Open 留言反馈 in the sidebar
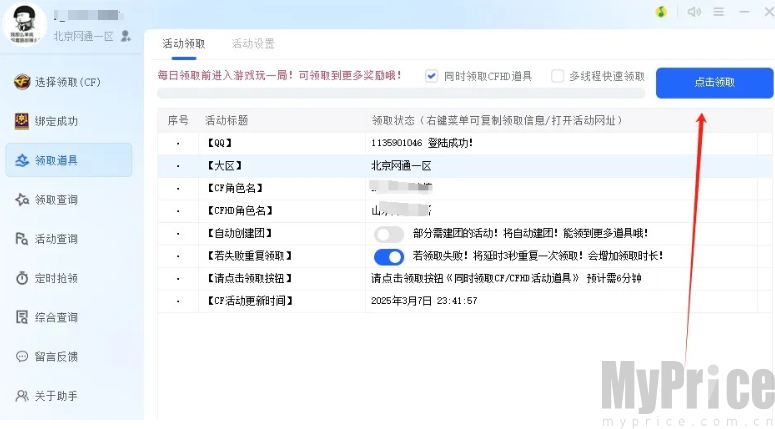 coord(69,356)
